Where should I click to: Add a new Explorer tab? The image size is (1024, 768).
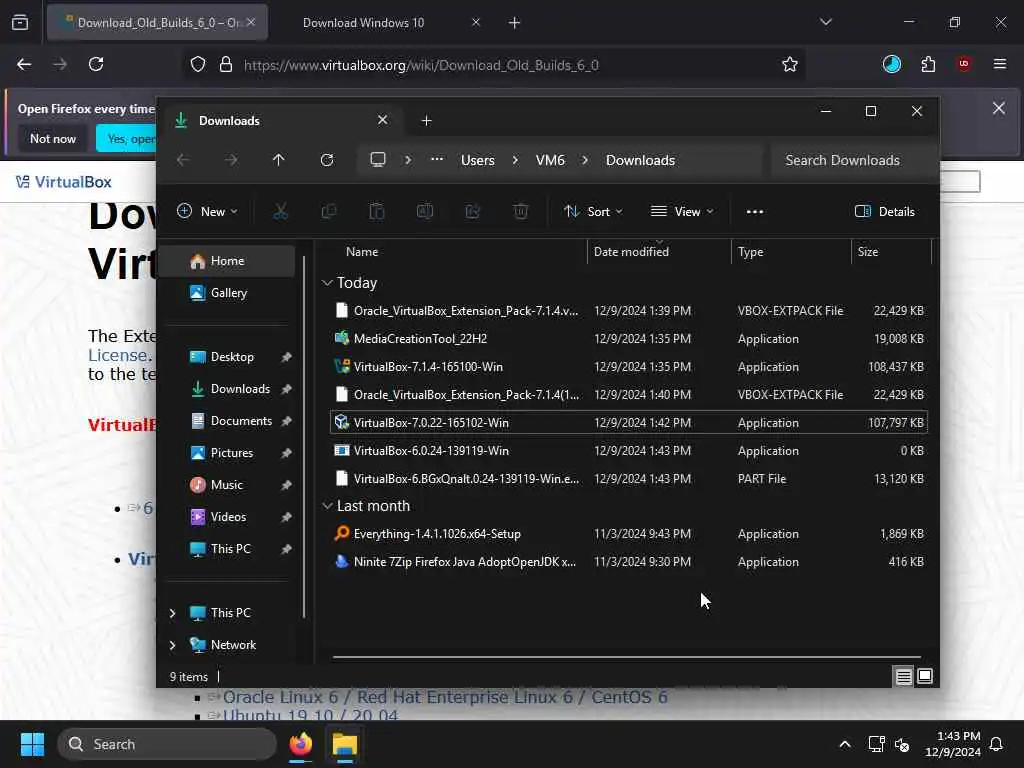(x=426, y=121)
